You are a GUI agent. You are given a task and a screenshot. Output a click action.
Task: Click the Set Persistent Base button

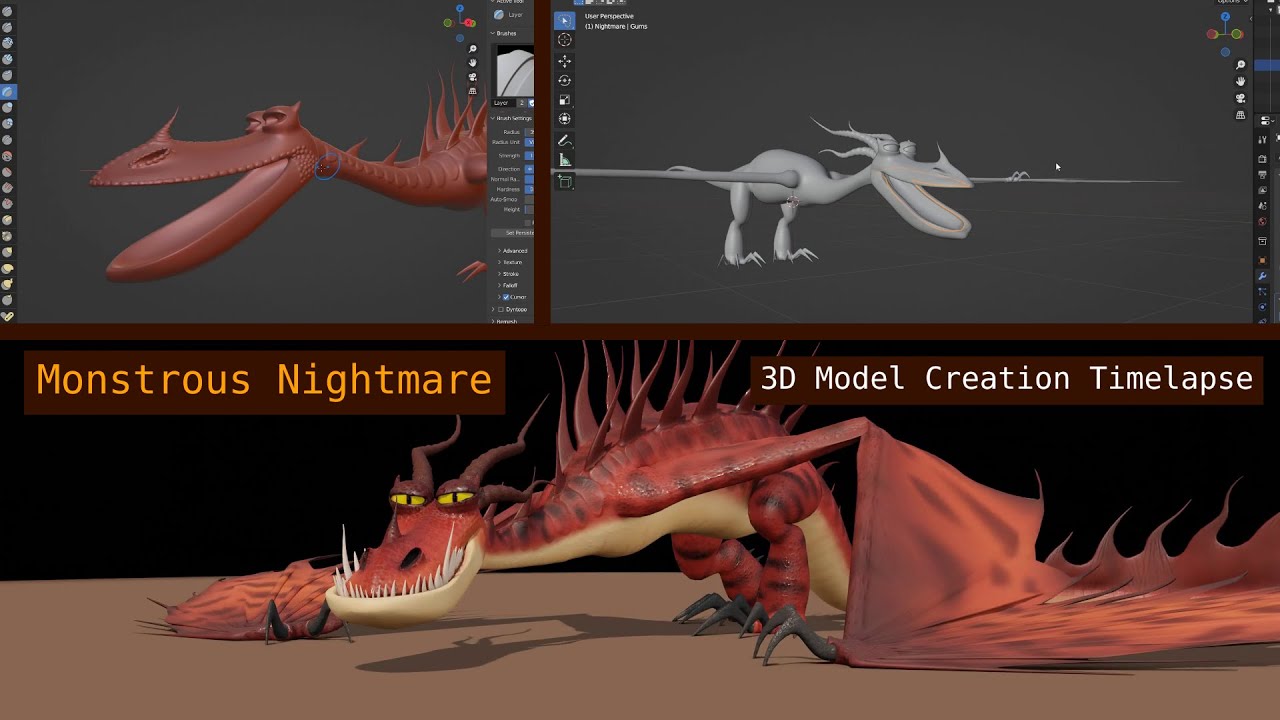513,233
